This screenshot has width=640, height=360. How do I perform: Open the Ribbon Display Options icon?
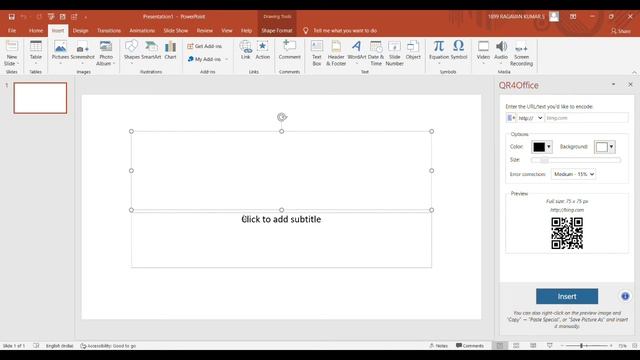click(x=573, y=17)
